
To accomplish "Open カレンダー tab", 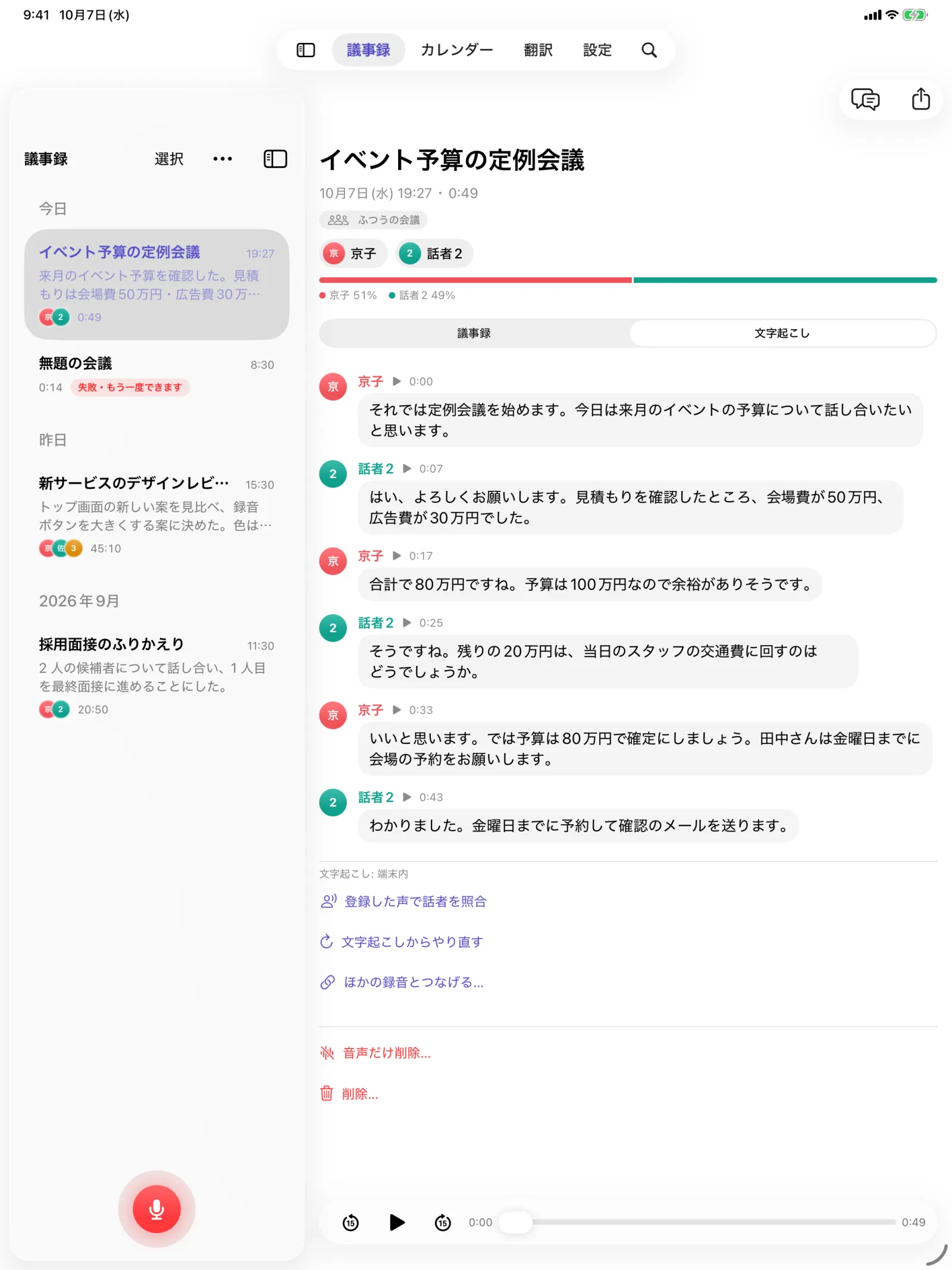I will pos(456,50).
